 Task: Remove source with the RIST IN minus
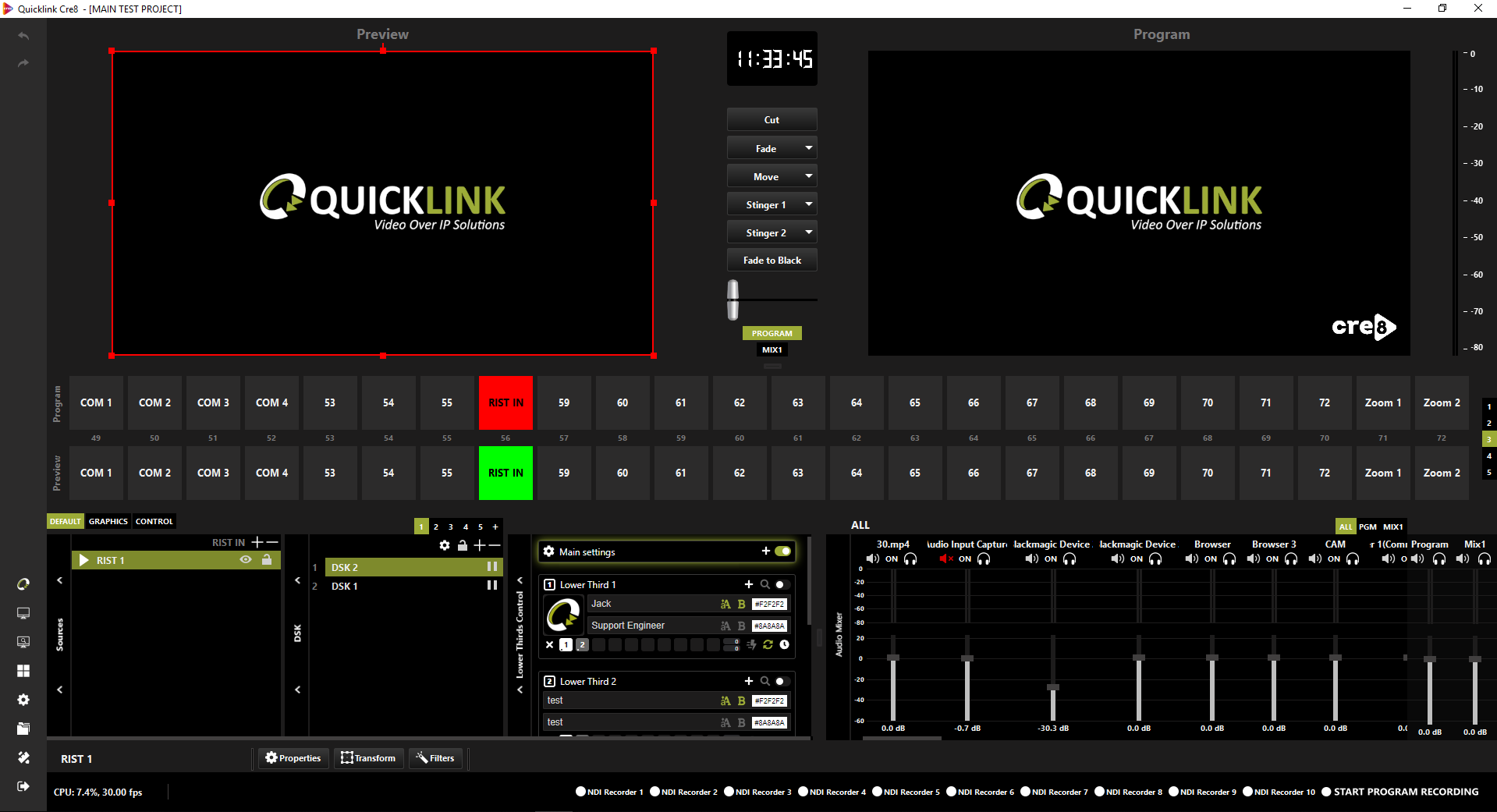coord(272,542)
